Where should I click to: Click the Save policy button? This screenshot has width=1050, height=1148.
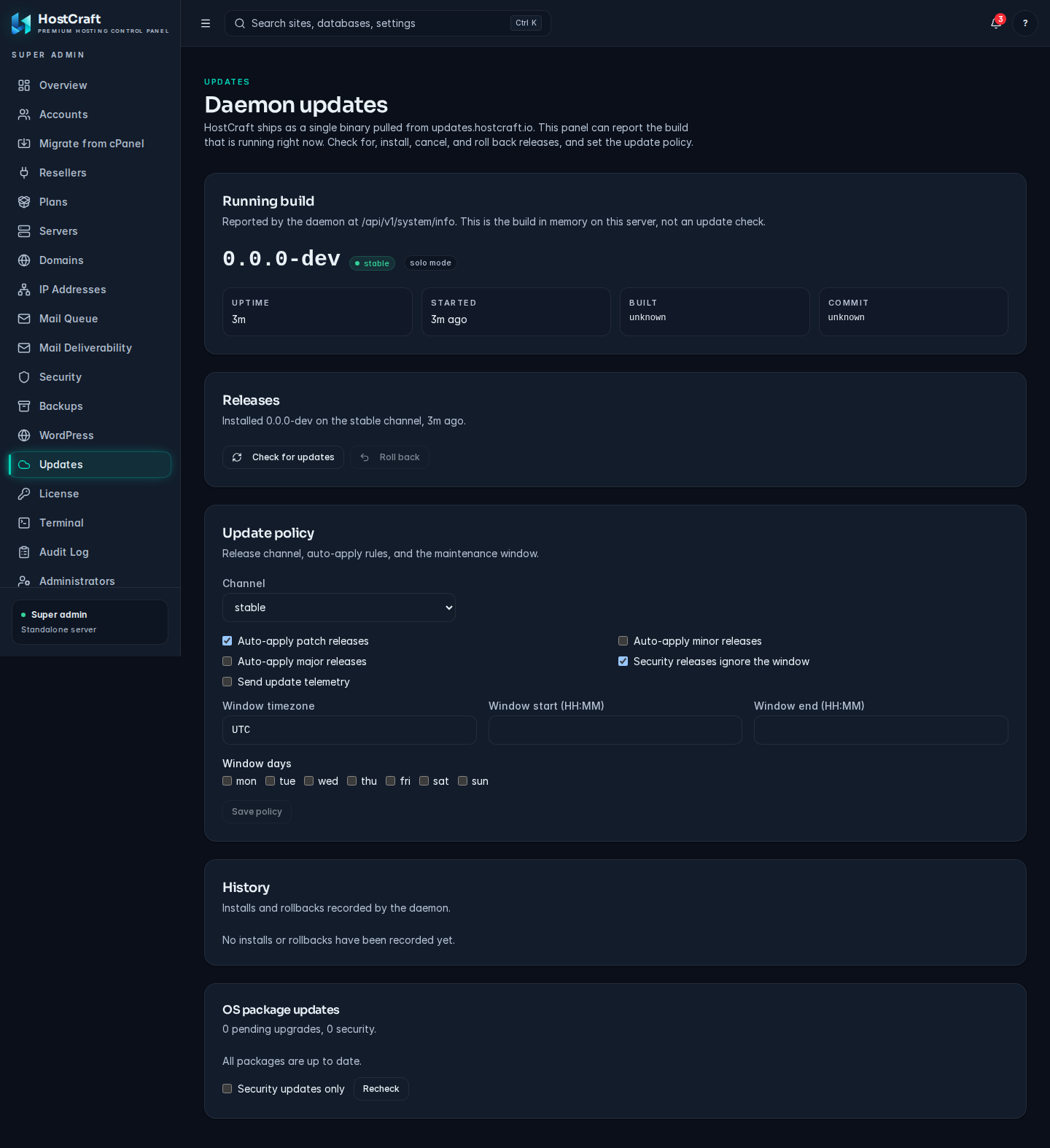point(257,812)
